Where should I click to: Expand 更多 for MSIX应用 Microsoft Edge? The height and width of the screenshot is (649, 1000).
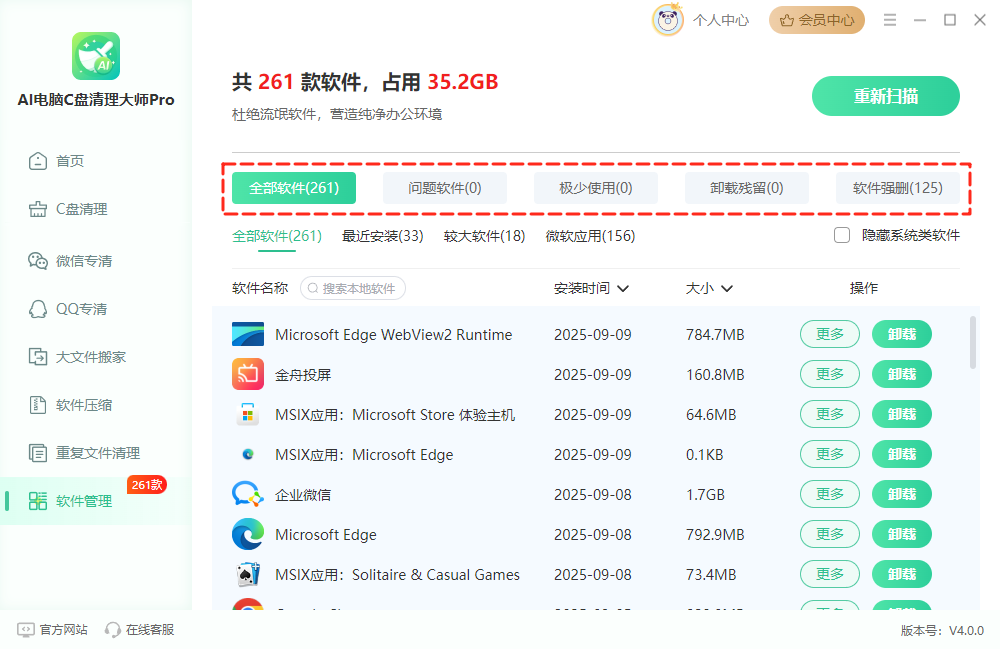pyautogui.click(x=830, y=454)
